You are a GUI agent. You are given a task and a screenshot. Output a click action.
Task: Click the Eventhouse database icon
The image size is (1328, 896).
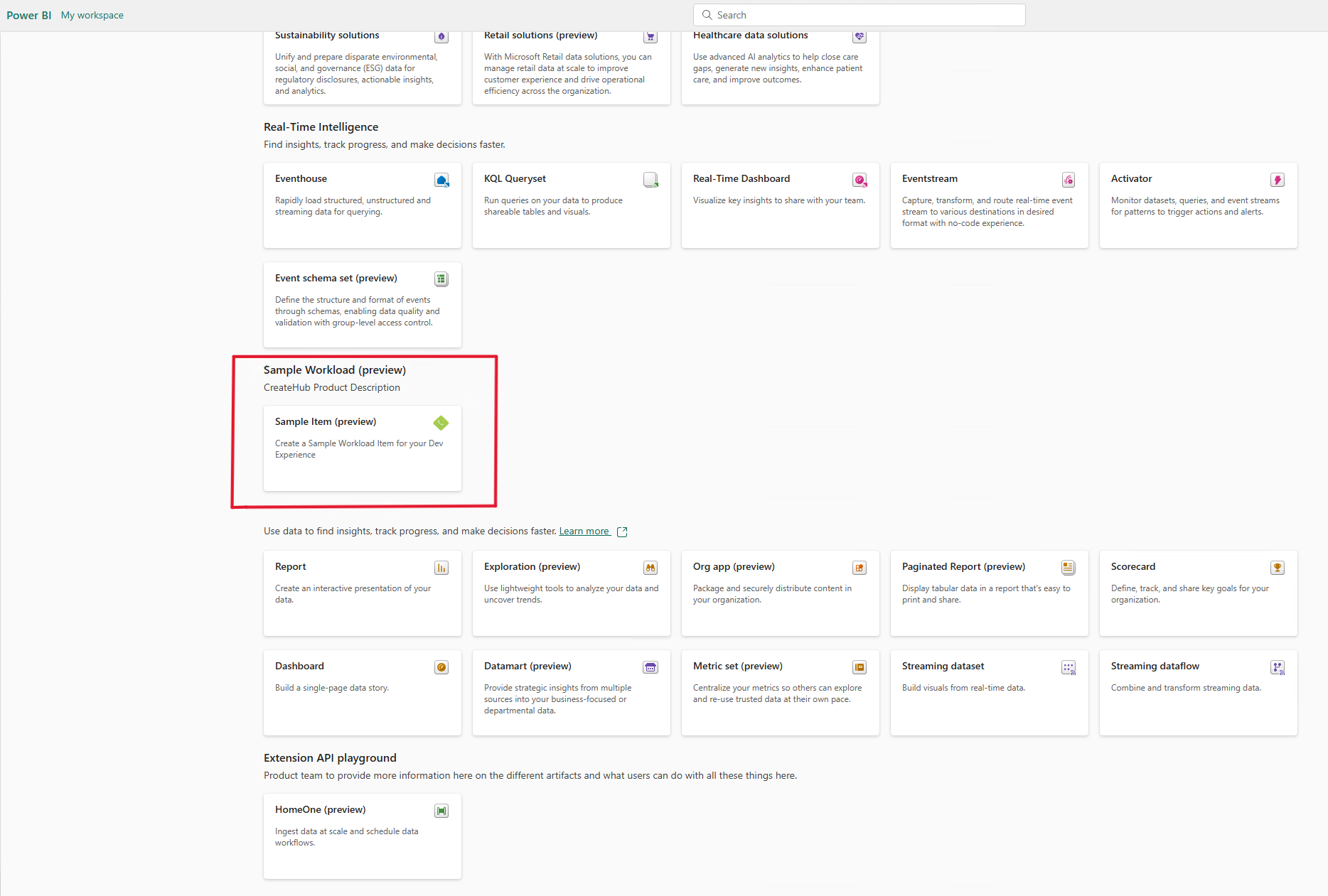click(442, 180)
